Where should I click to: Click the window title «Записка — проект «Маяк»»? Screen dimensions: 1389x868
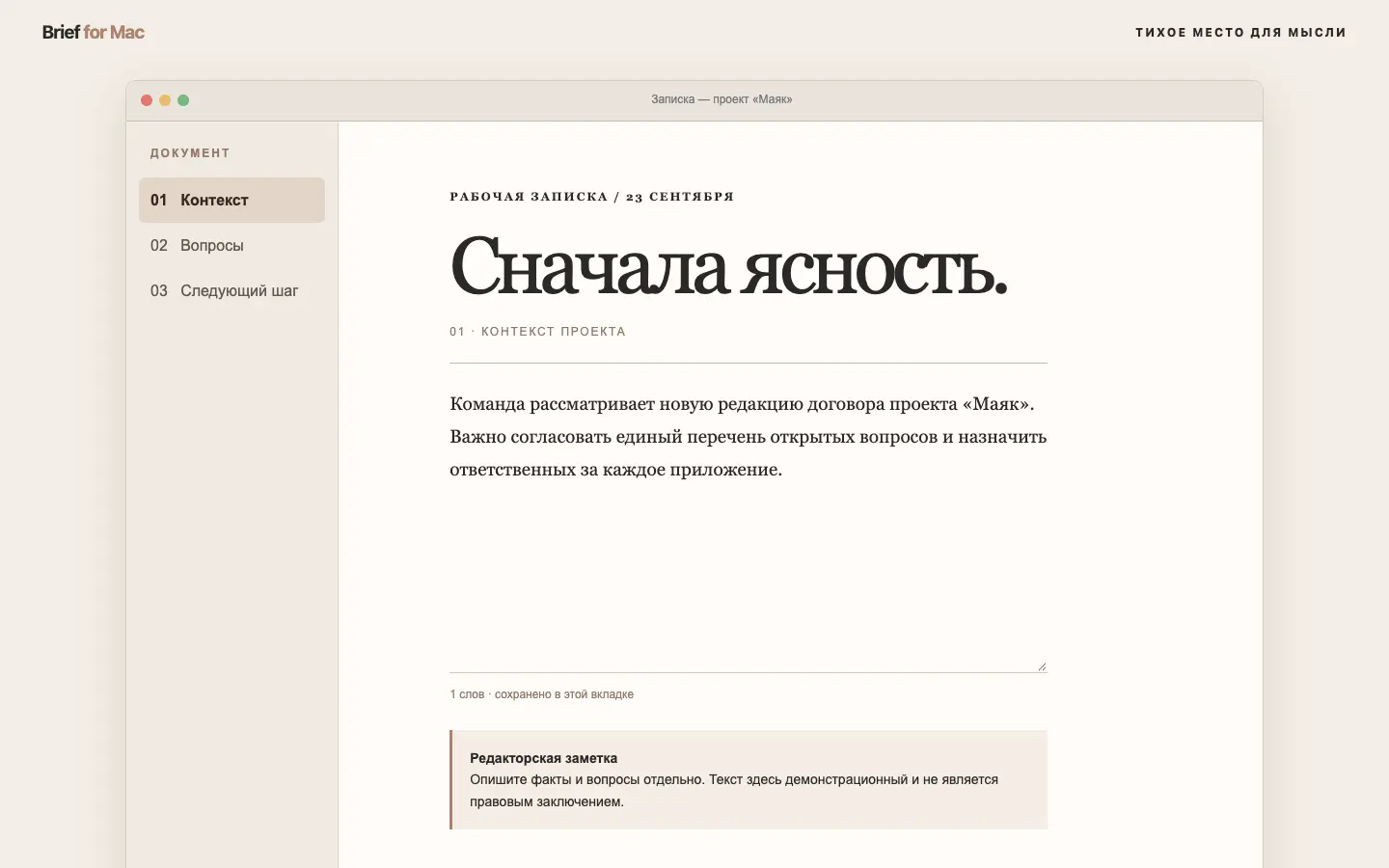tap(722, 99)
